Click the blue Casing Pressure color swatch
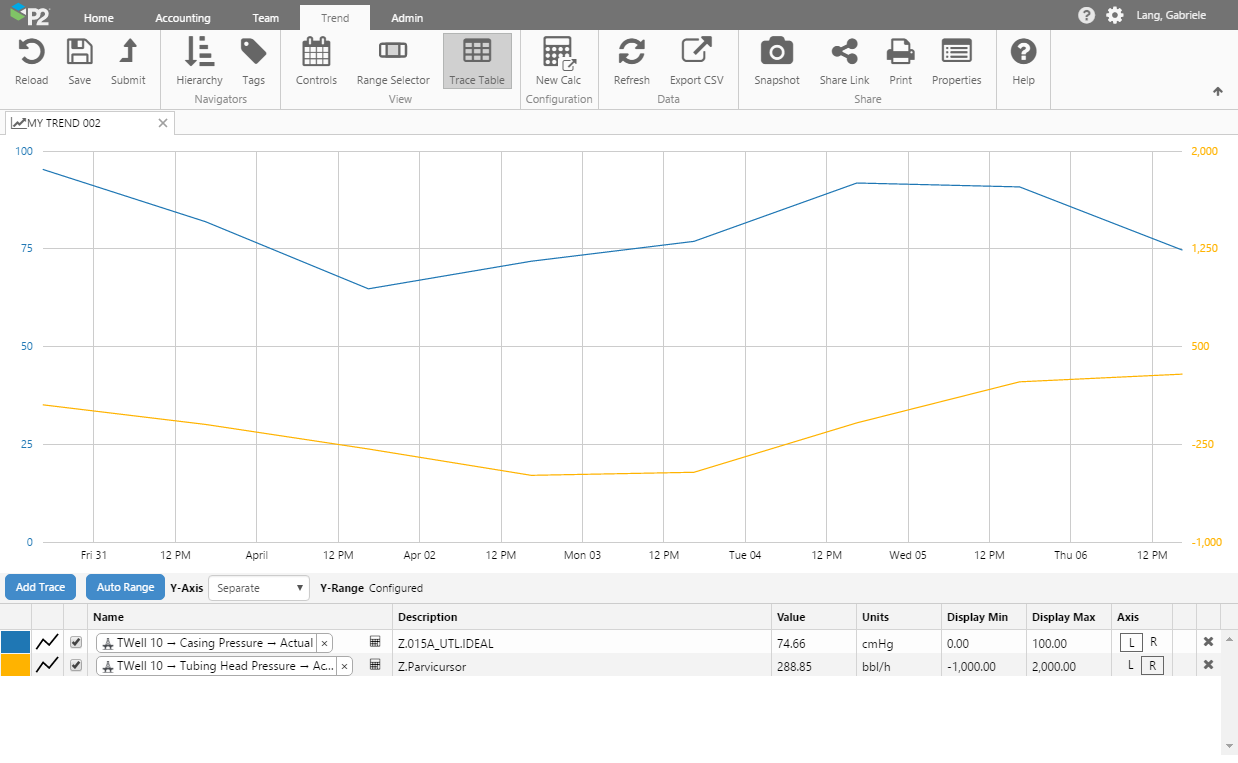This screenshot has width=1238, height=763. click(15, 642)
